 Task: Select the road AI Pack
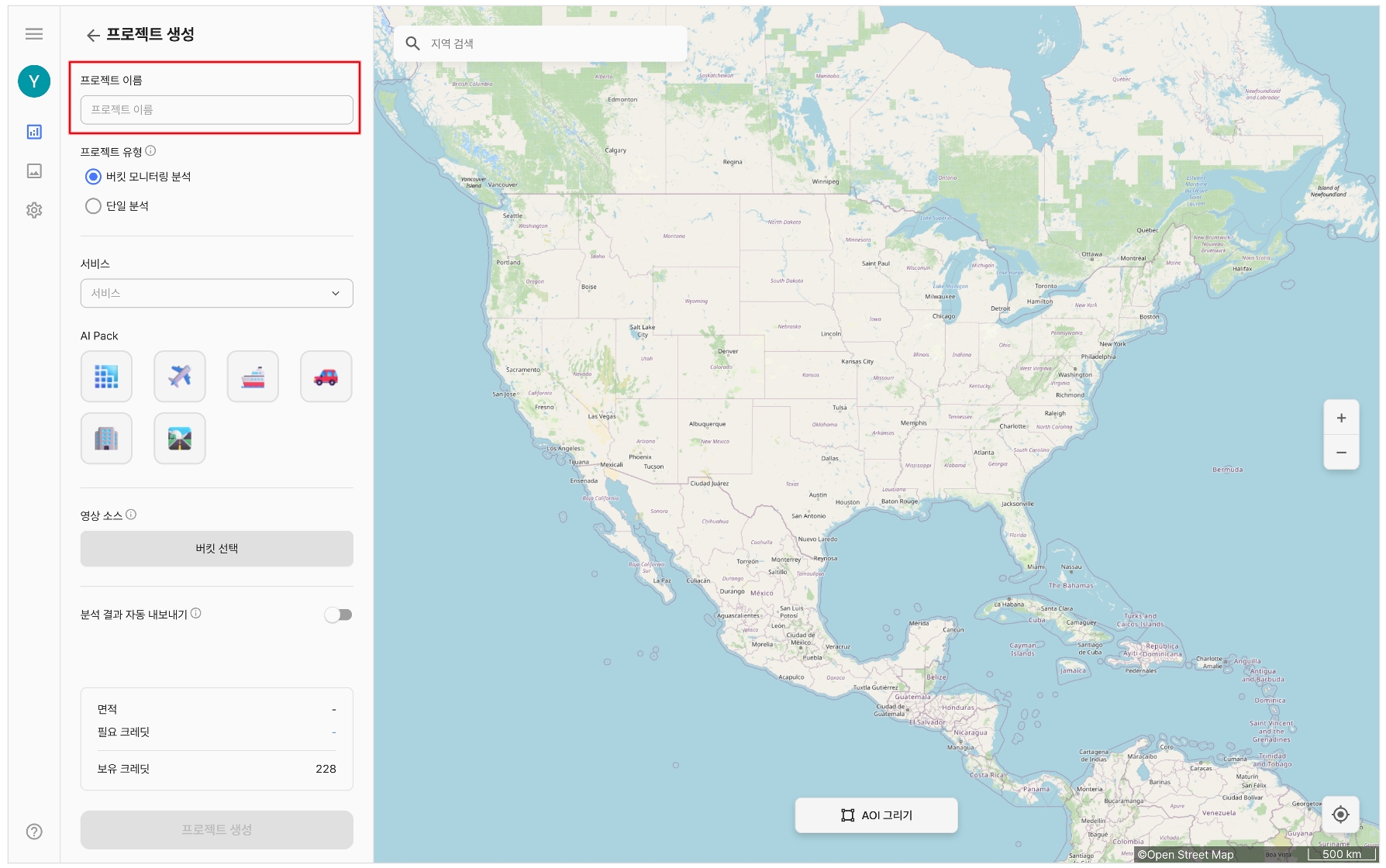[x=180, y=439]
